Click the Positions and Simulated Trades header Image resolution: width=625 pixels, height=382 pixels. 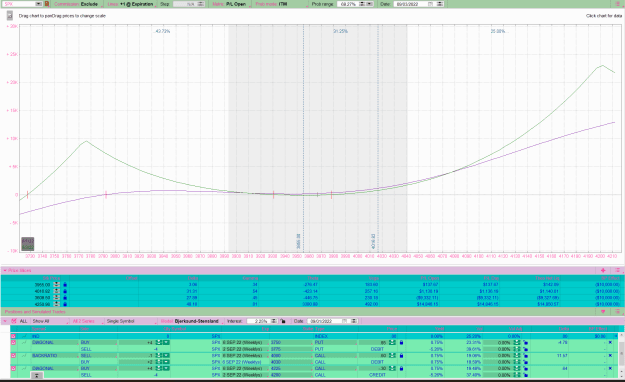click(35, 312)
